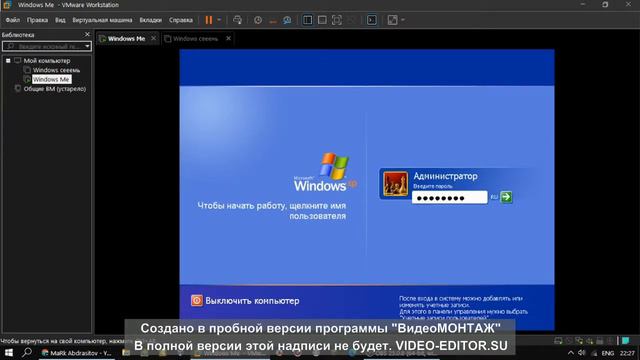
Task: Click the VMware status bar hard disk device icon
Action: click(558, 341)
